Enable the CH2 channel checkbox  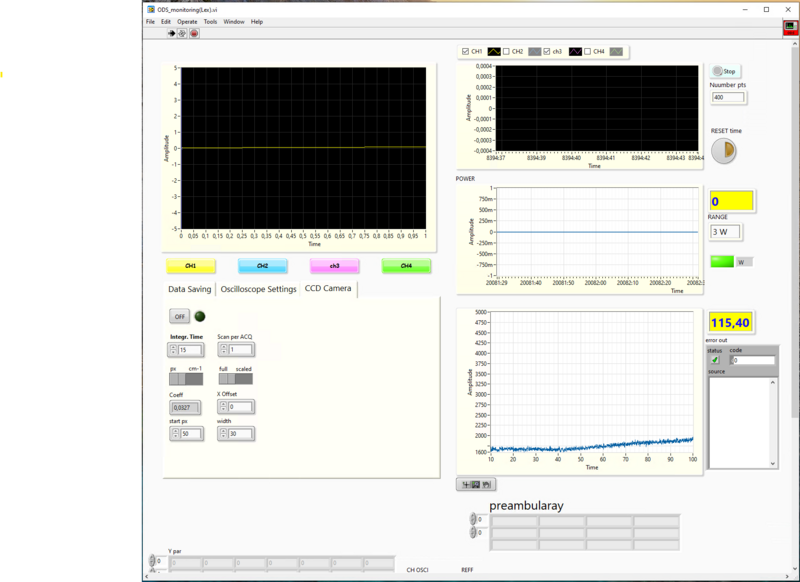504,51
